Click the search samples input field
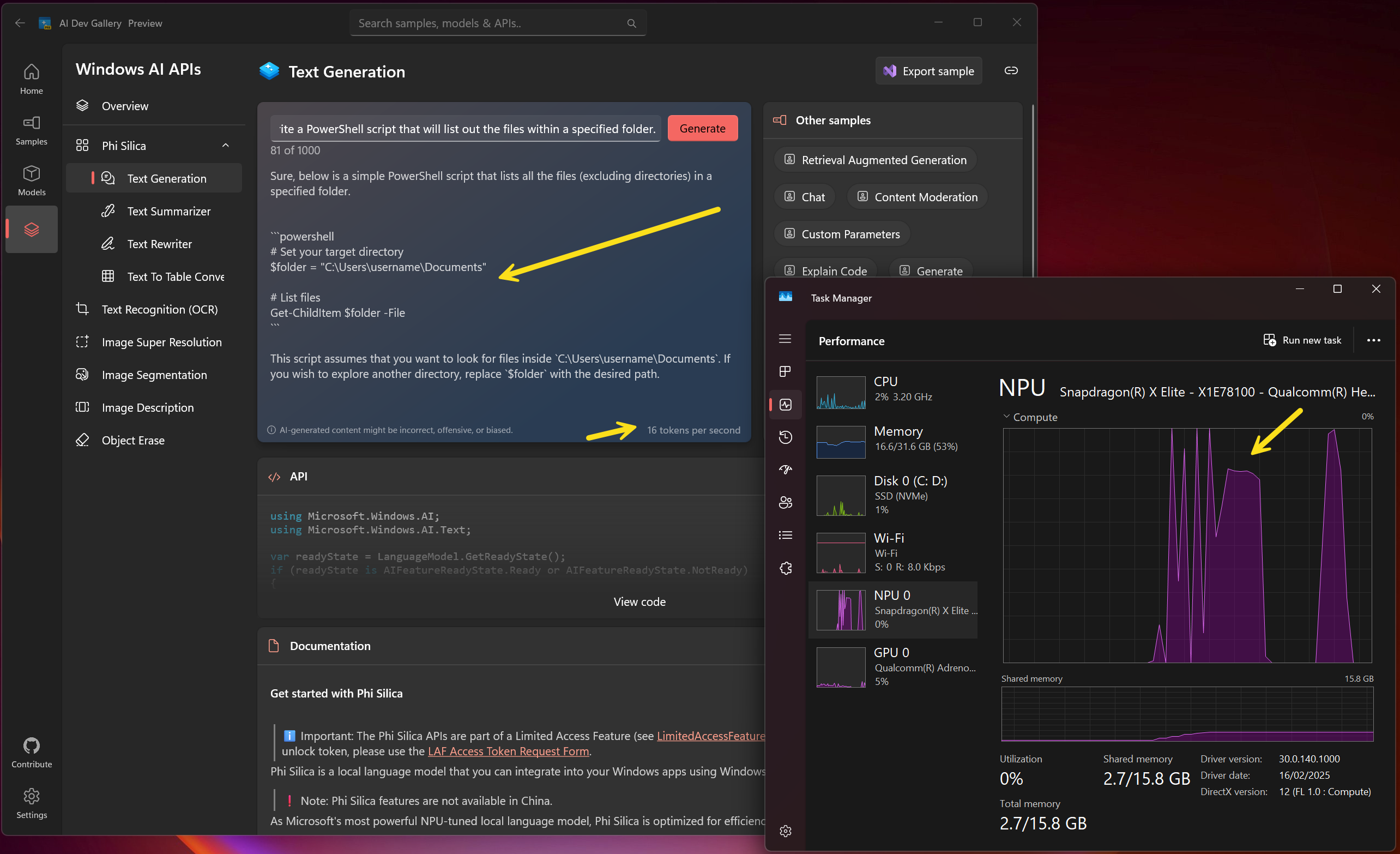The height and width of the screenshot is (854, 1400). tap(488, 23)
